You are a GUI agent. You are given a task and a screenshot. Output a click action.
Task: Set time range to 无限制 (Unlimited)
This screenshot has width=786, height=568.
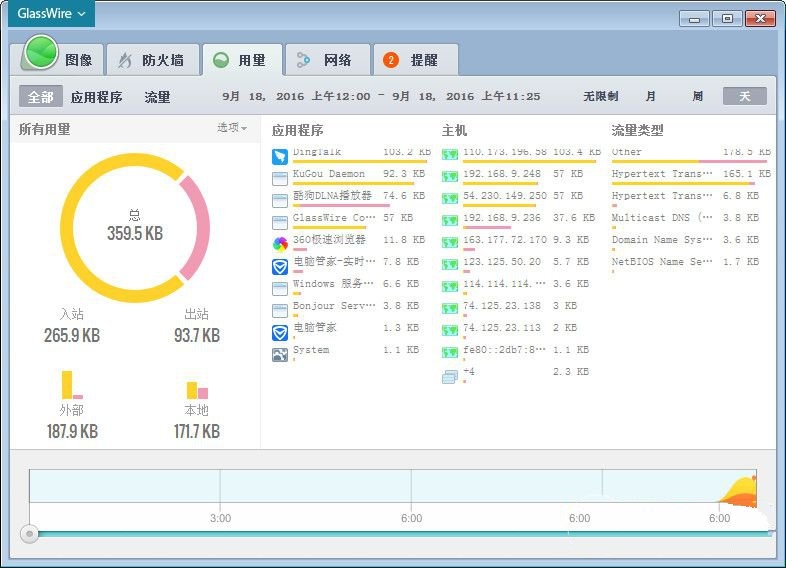(601, 96)
